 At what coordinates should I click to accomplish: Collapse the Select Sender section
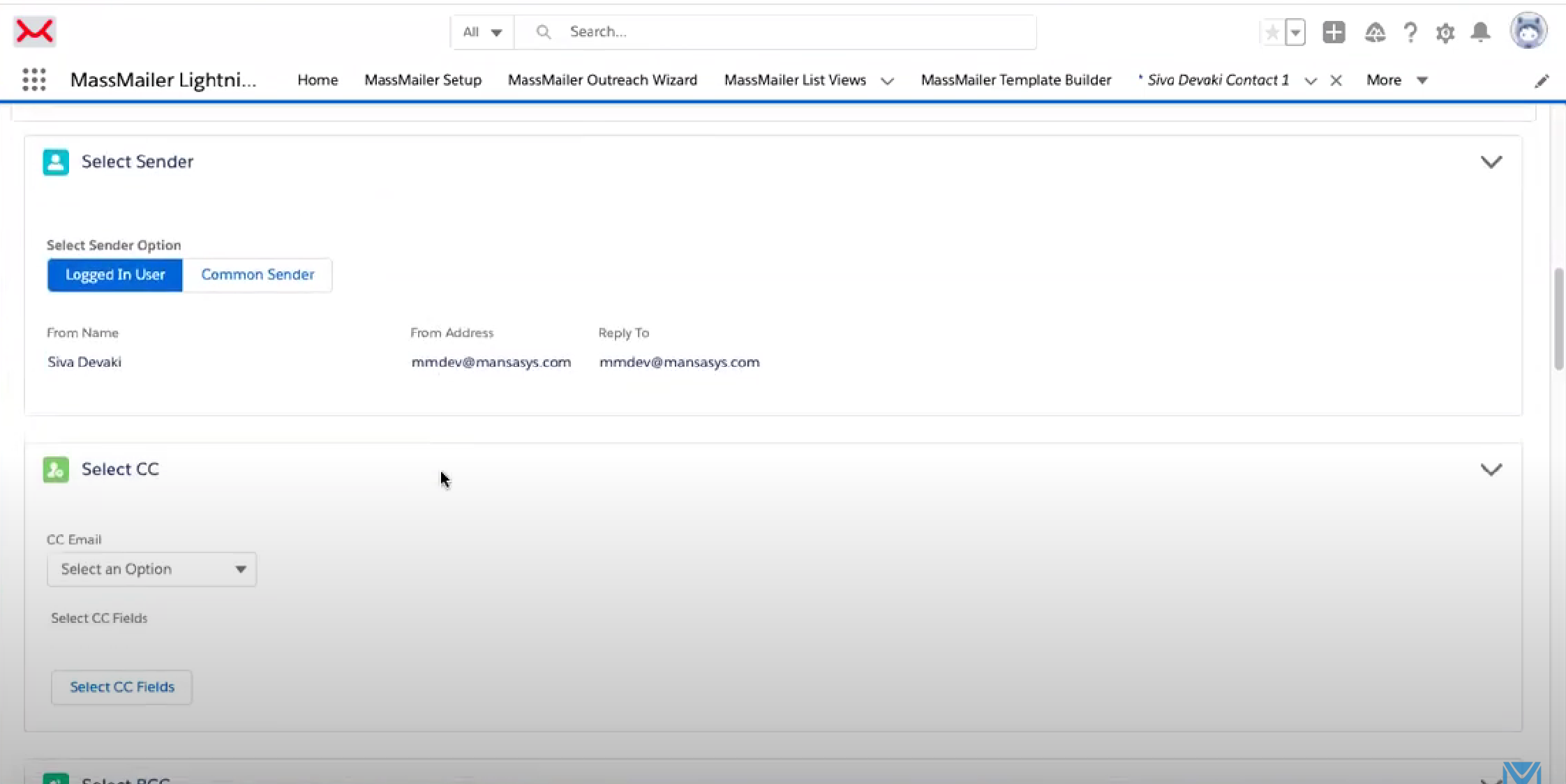coord(1491,162)
